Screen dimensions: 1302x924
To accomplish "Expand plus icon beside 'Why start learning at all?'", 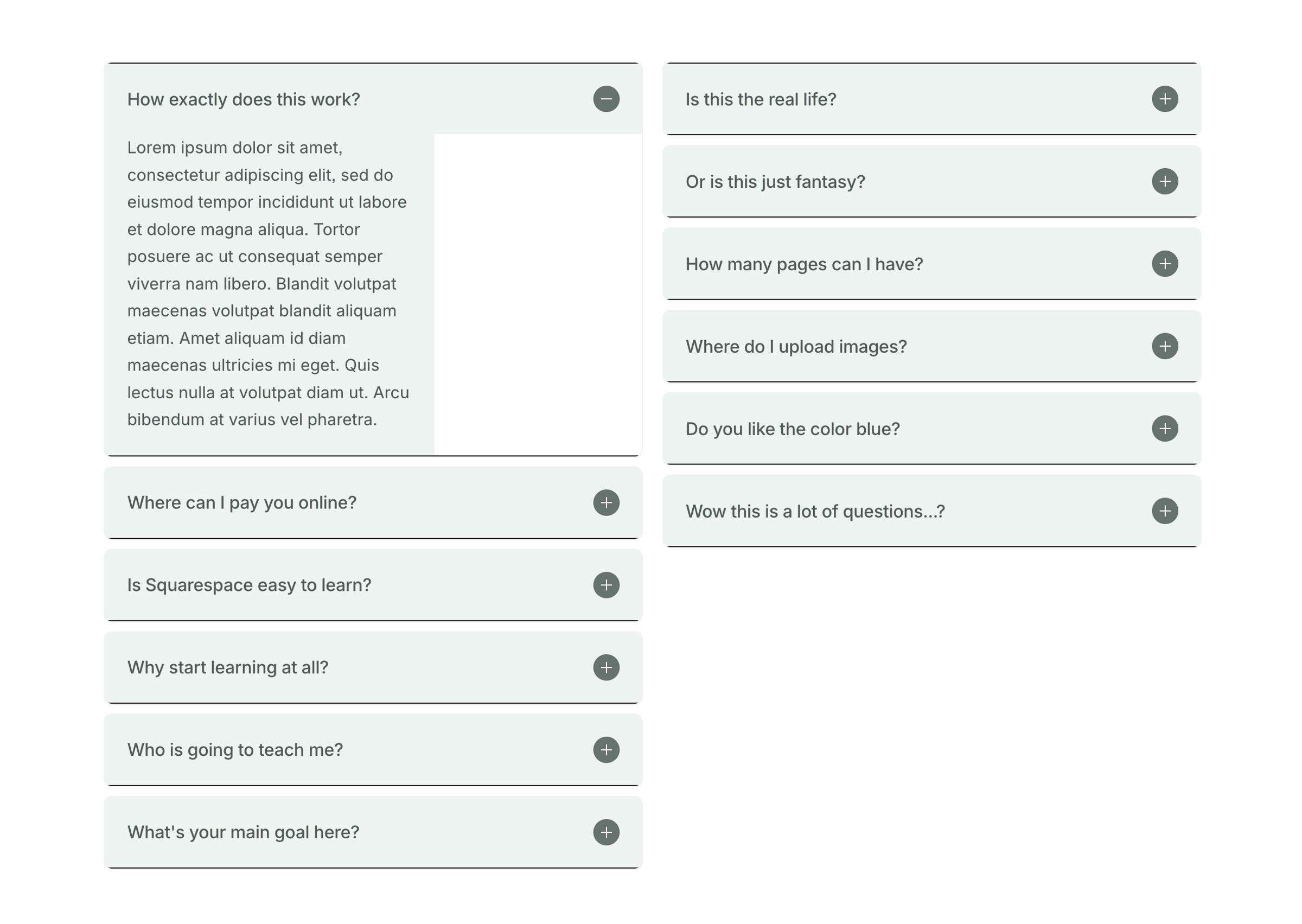I will click(x=607, y=667).
